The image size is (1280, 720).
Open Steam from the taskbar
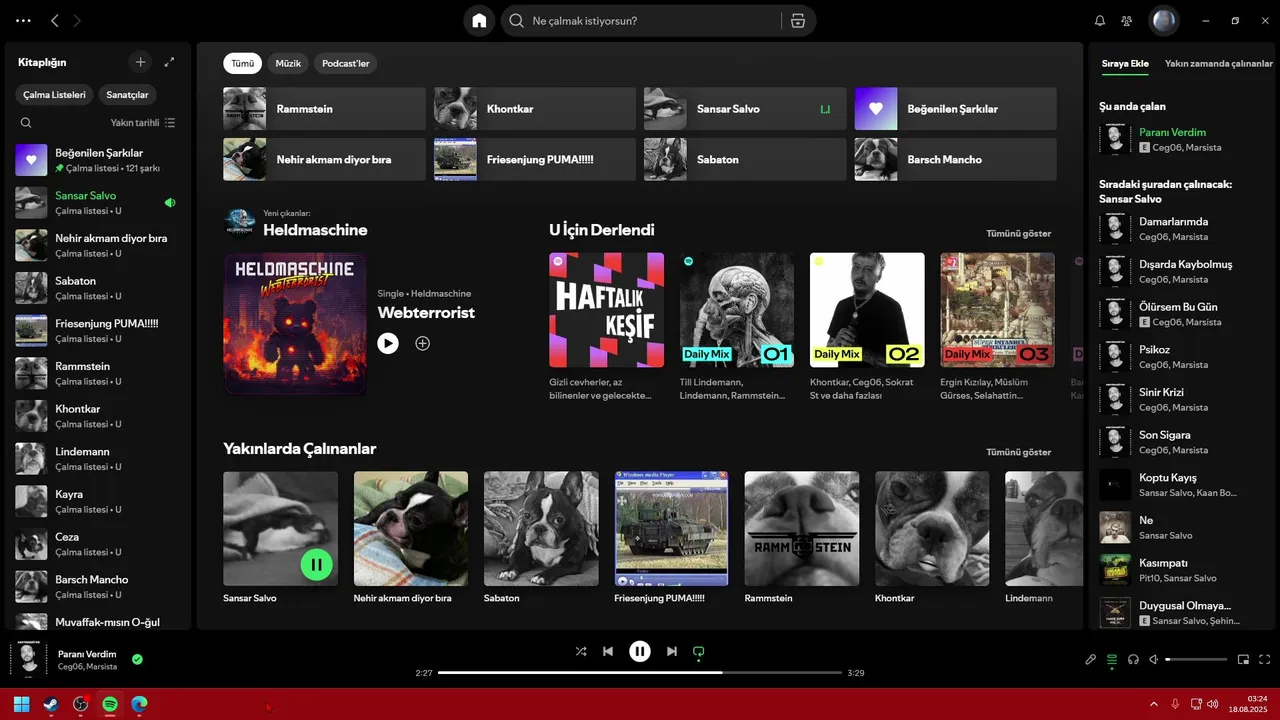pyautogui.click(x=51, y=704)
